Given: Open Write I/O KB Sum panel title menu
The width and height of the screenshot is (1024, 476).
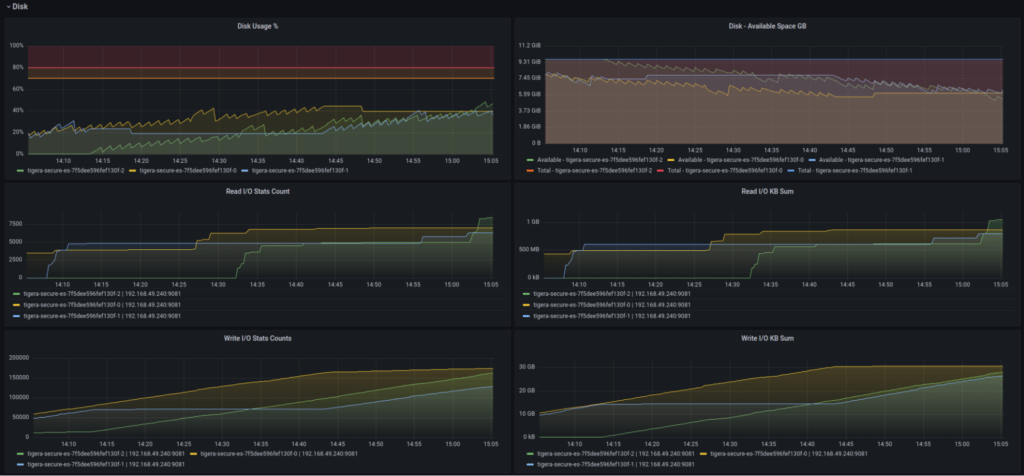Looking at the screenshot, I should tap(767, 338).
